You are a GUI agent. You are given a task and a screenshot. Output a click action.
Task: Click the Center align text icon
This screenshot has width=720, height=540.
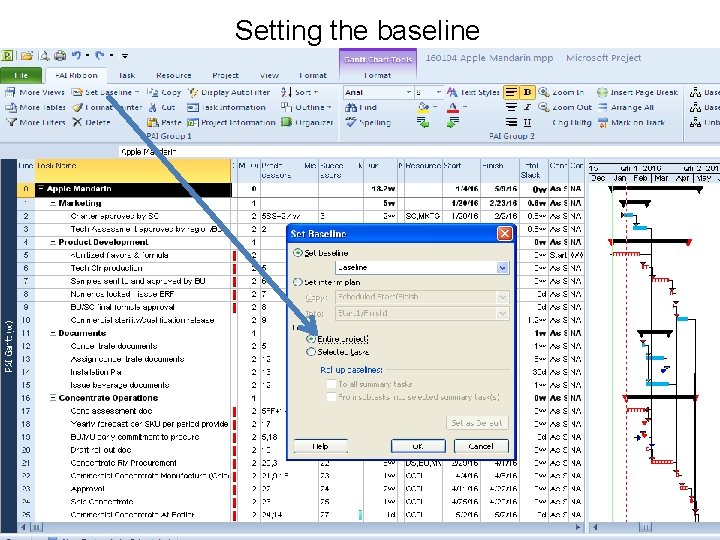click(x=511, y=107)
